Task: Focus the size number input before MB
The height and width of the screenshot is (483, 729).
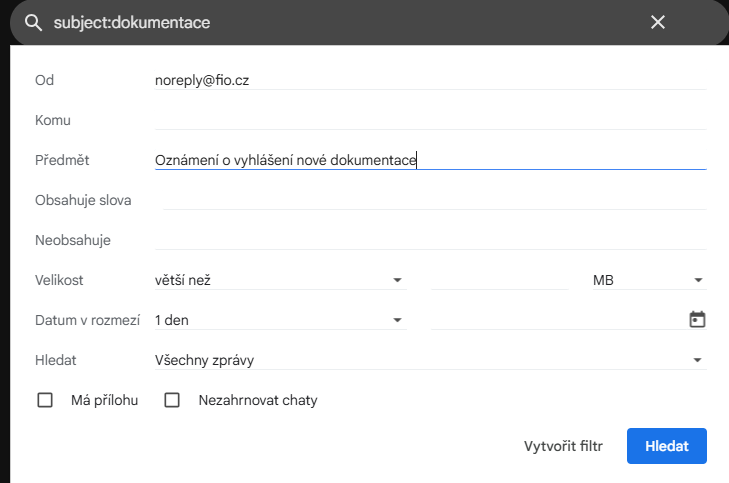Action: (x=499, y=280)
